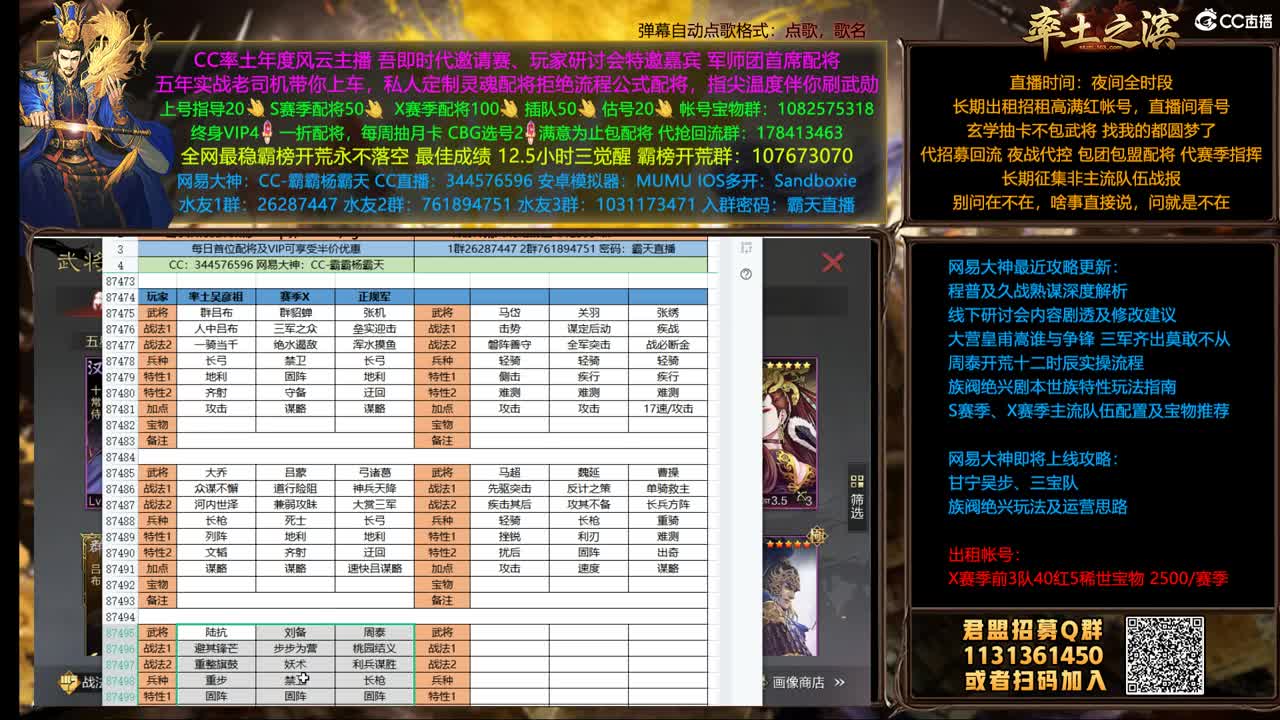Select the 17速/攻击 stat cell
Image resolution: width=1280 pixels, height=720 pixels.
pyautogui.click(x=668, y=409)
